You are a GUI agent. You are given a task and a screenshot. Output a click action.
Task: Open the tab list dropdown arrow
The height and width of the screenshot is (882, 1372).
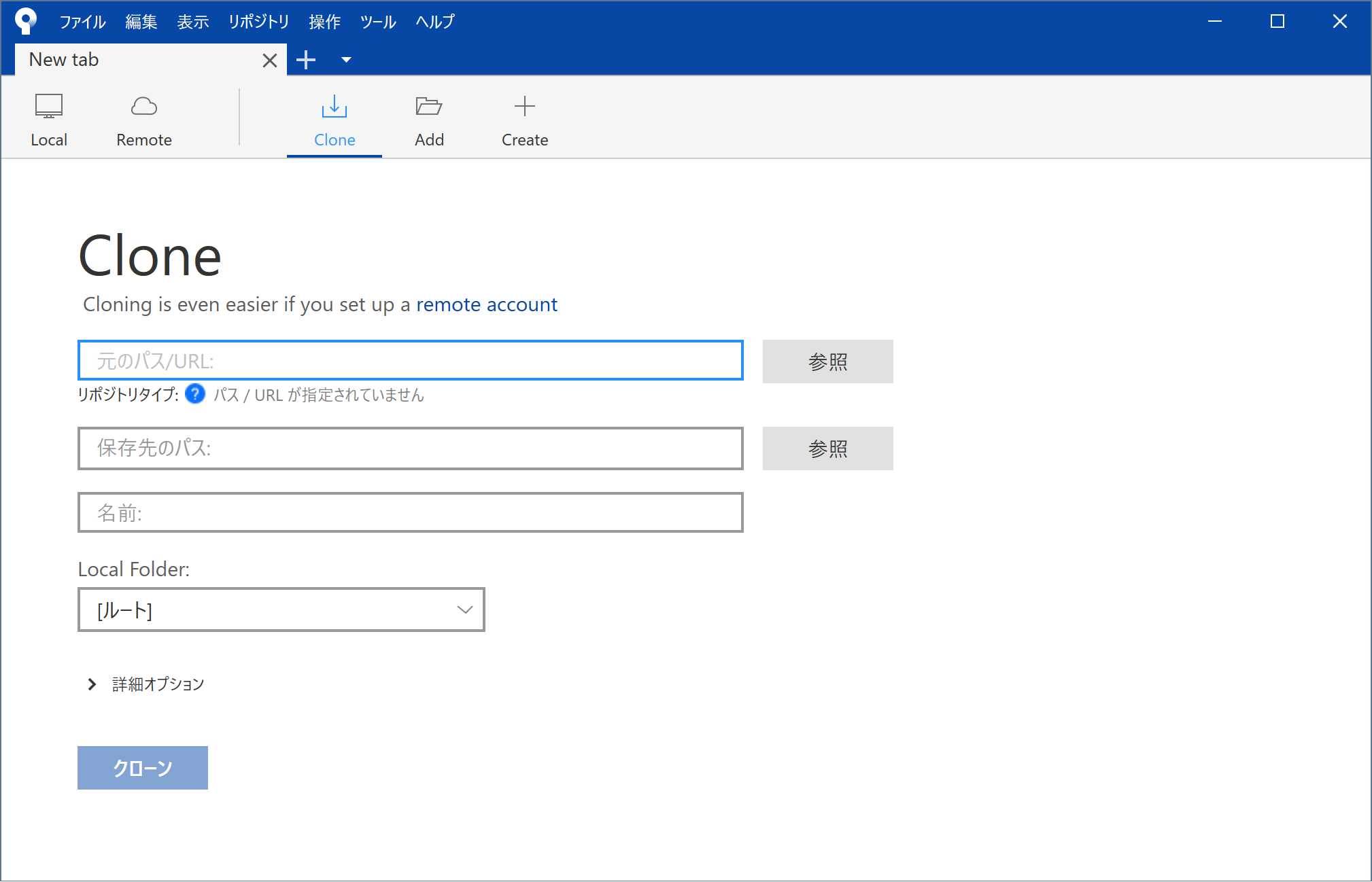[346, 60]
